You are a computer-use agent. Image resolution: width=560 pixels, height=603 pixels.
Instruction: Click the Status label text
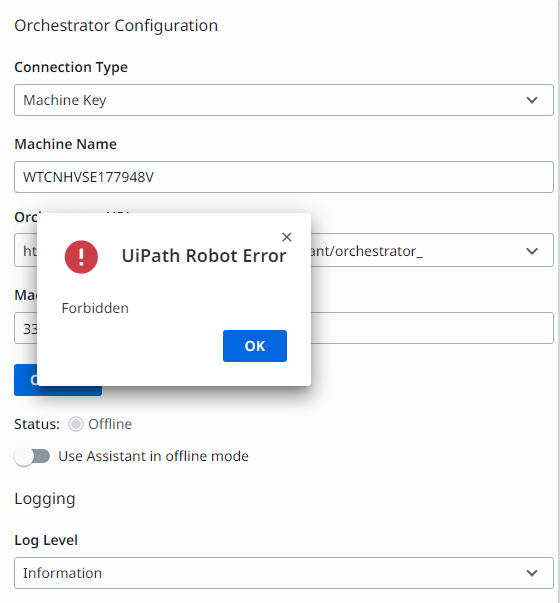pyautogui.click(x=37, y=424)
